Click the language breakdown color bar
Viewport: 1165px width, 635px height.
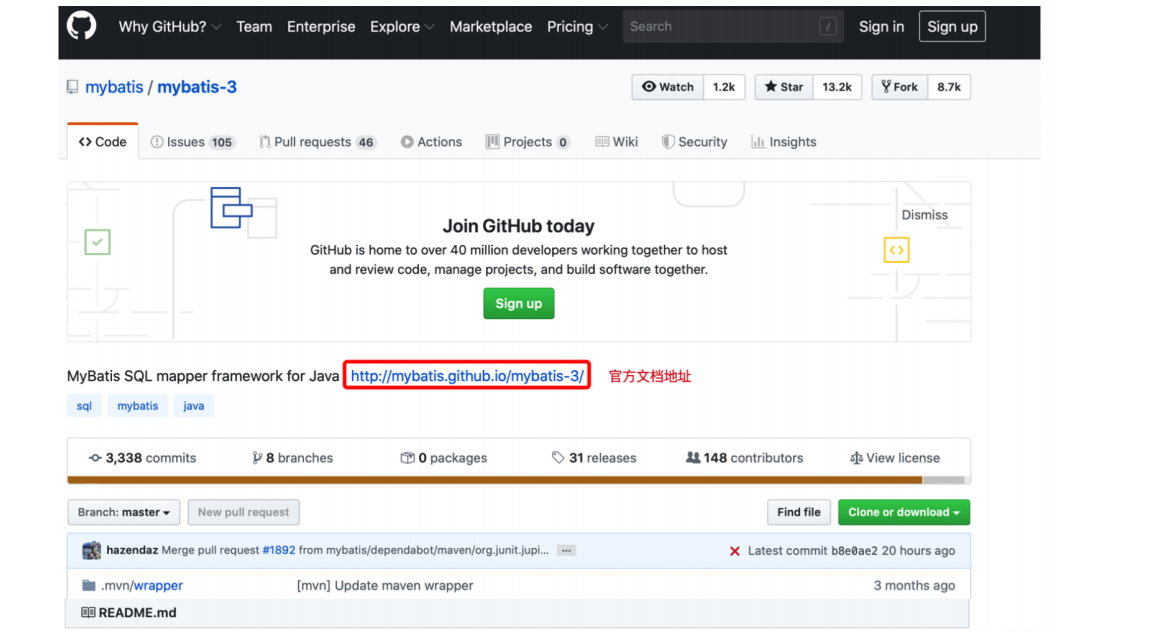point(519,481)
